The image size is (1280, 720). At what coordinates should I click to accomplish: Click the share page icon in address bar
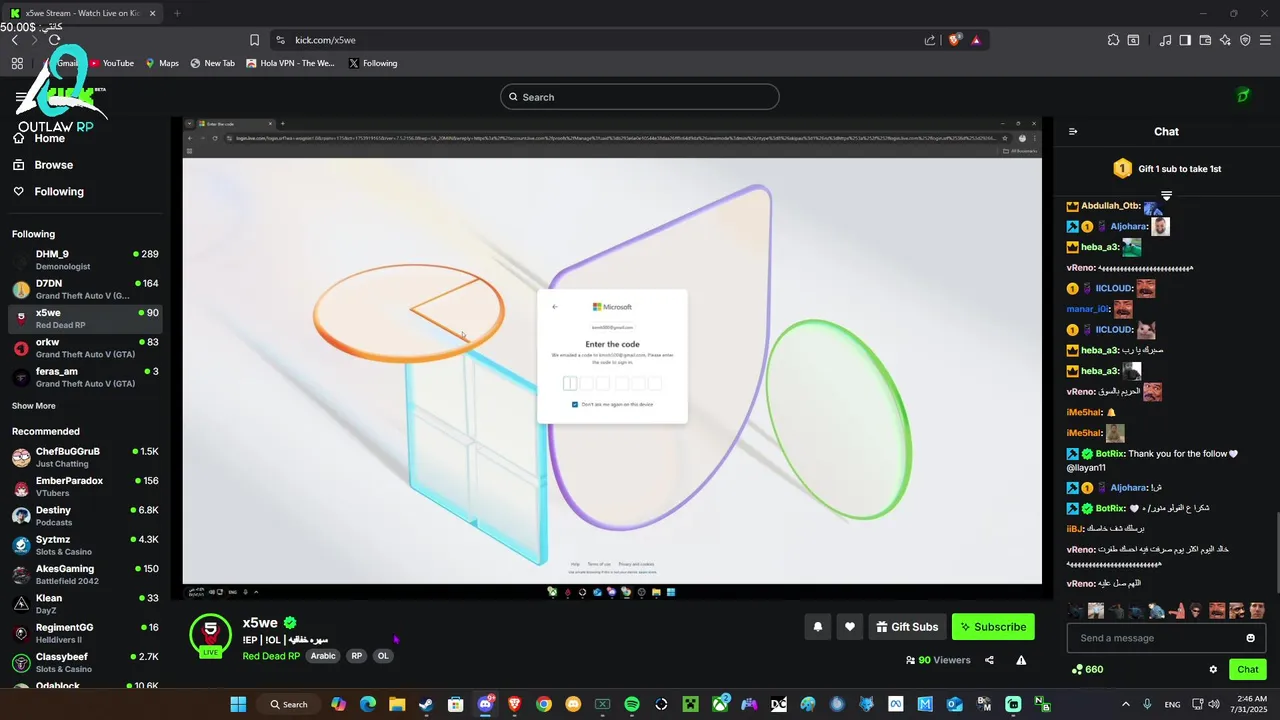pyautogui.click(x=930, y=40)
